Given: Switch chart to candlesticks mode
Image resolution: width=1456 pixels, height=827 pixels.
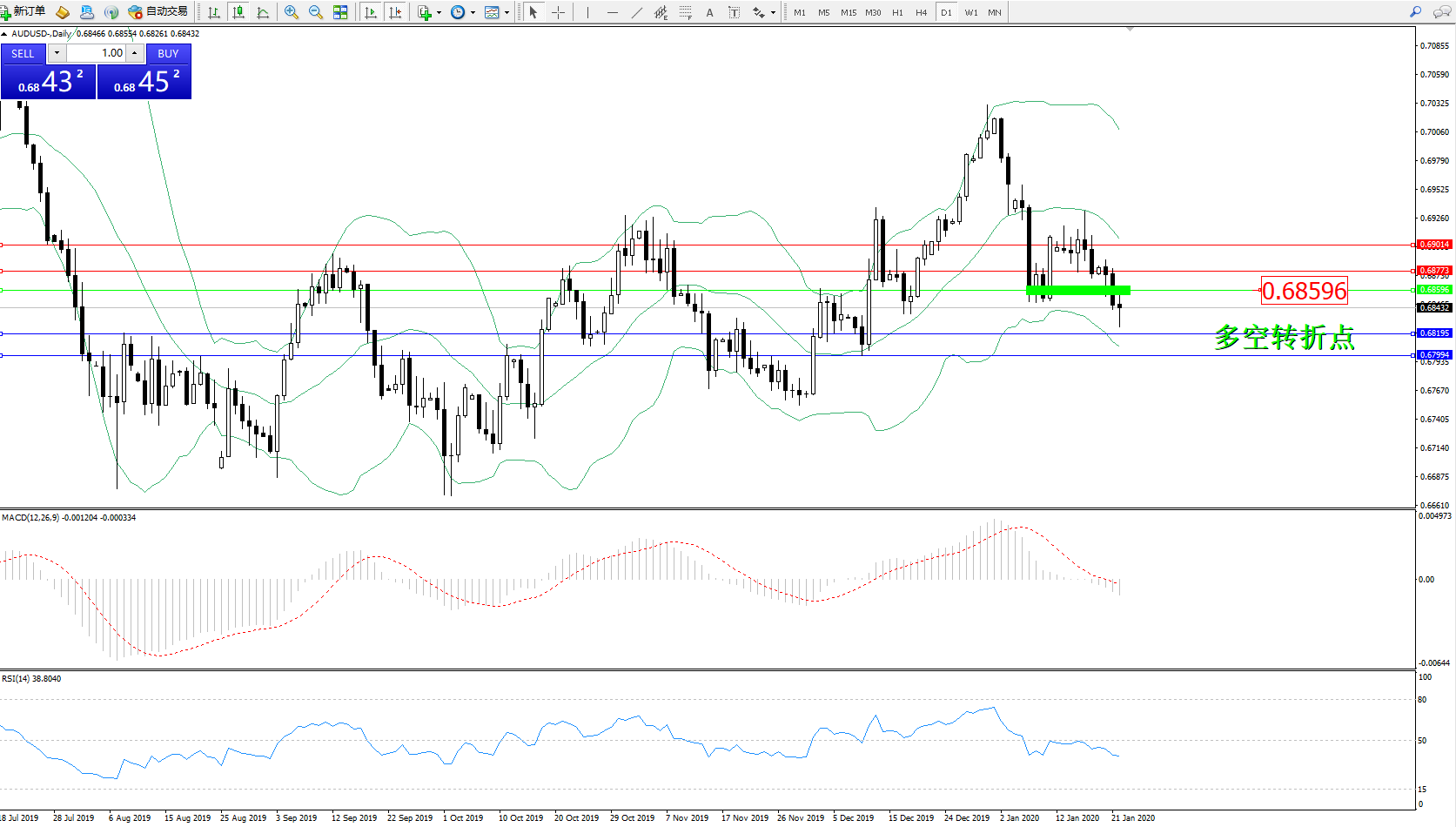Looking at the screenshot, I should [x=238, y=12].
